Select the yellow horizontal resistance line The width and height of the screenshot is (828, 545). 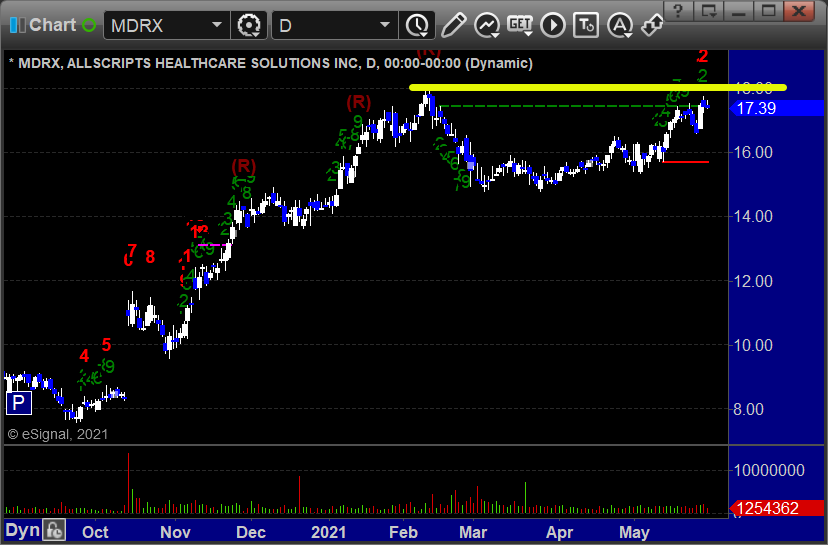(x=598, y=88)
